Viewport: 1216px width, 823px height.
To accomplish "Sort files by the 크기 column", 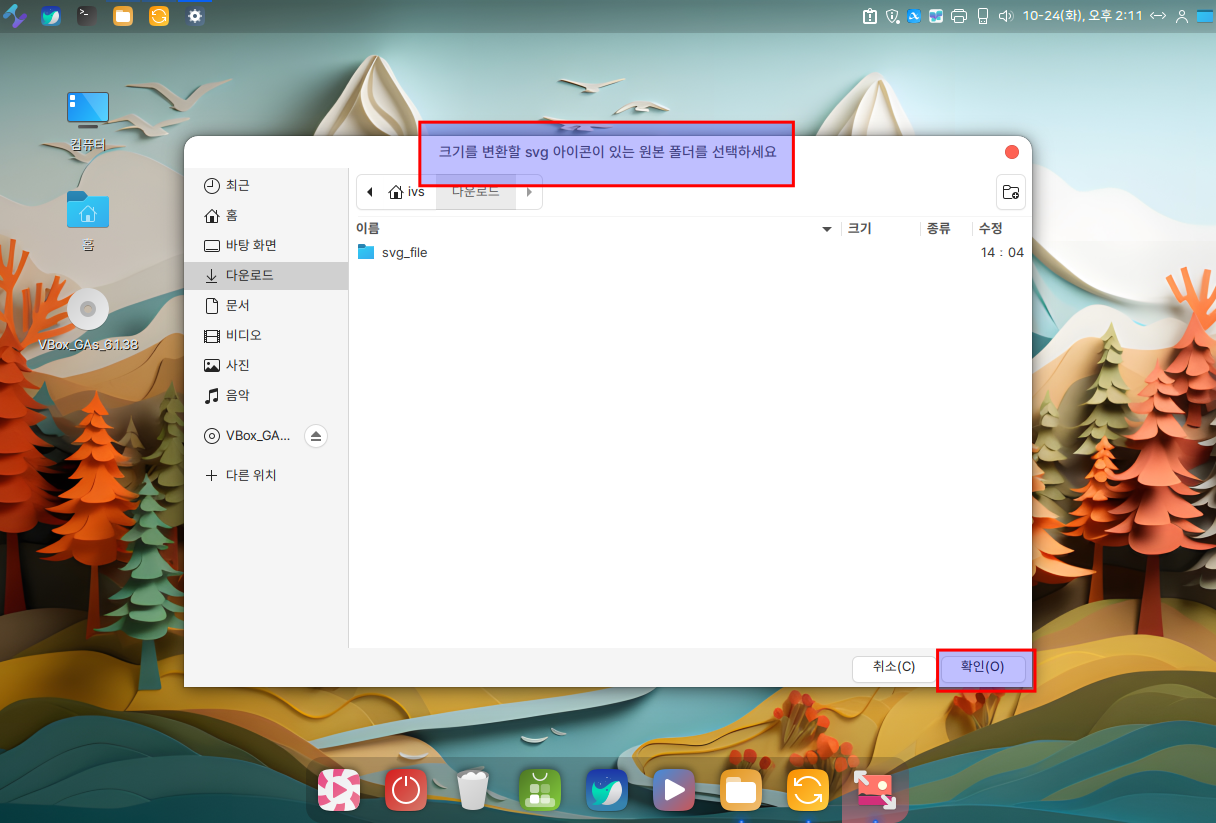I will 880,229.
